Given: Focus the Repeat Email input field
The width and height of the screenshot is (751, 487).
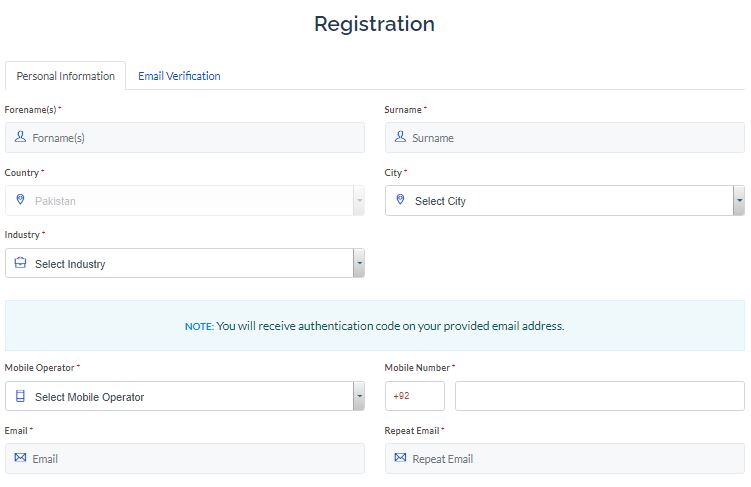Looking at the screenshot, I should [565, 458].
